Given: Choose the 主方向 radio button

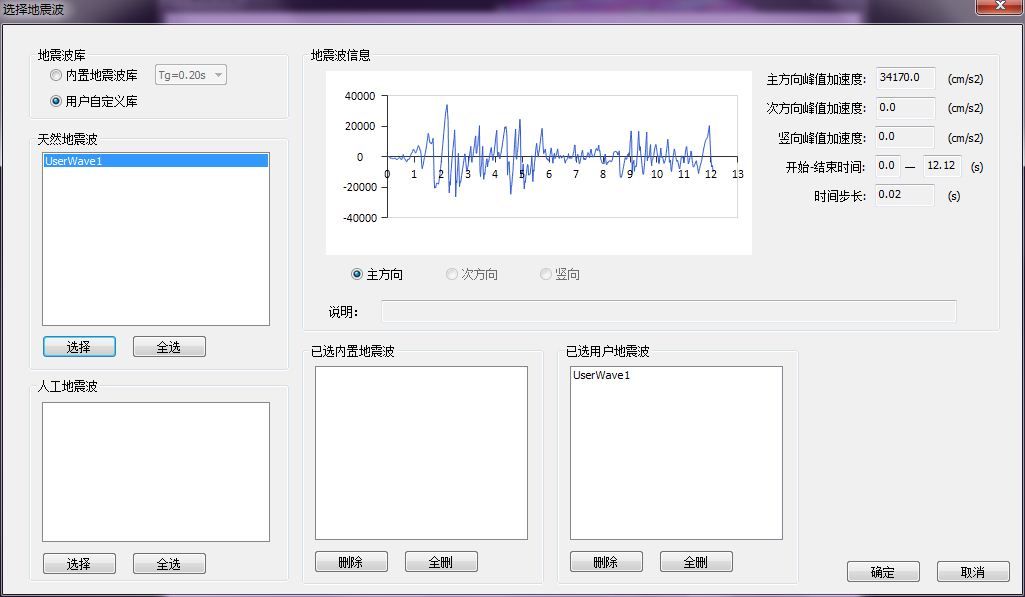Looking at the screenshot, I should click(377, 274).
